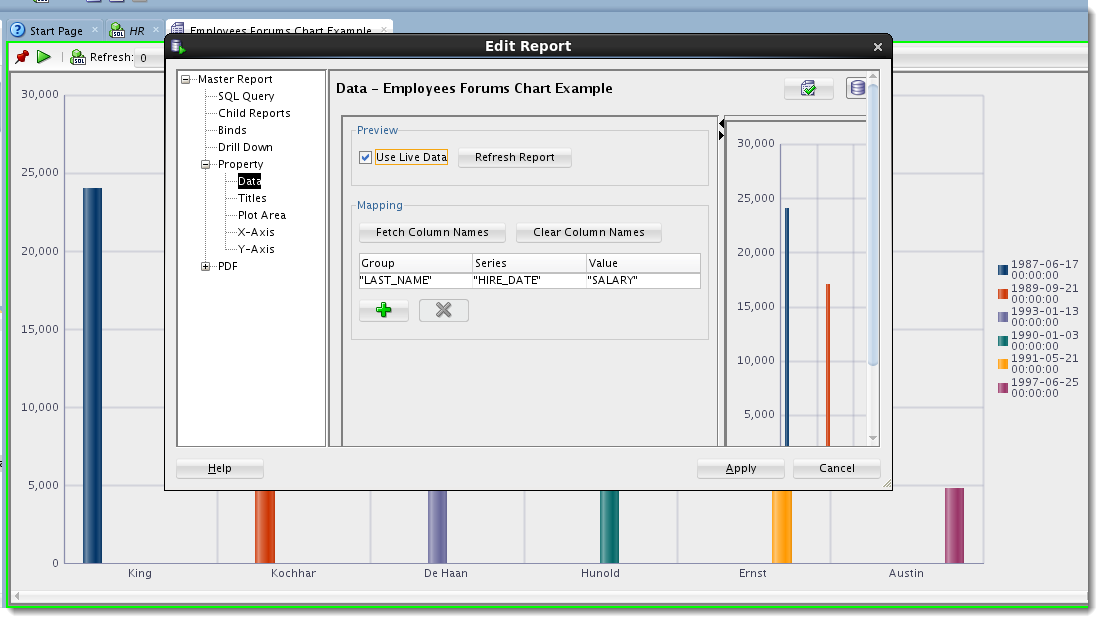This screenshot has width=1103, height=623.
Task: Select the "SALARY" Value mapping cell
Action: click(x=643, y=281)
